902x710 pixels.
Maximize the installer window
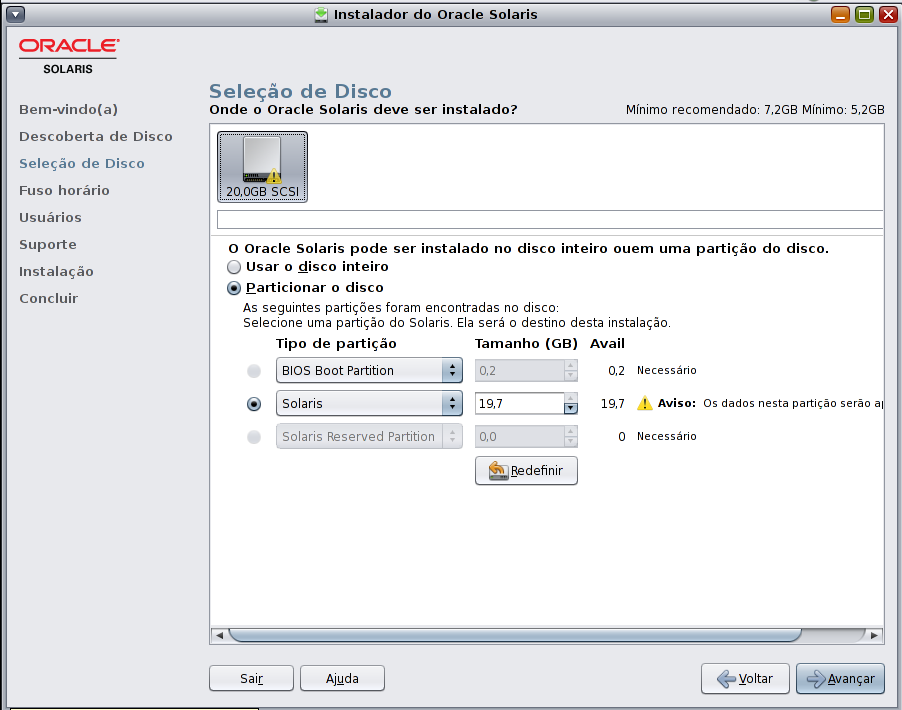[x=865, y=14]
